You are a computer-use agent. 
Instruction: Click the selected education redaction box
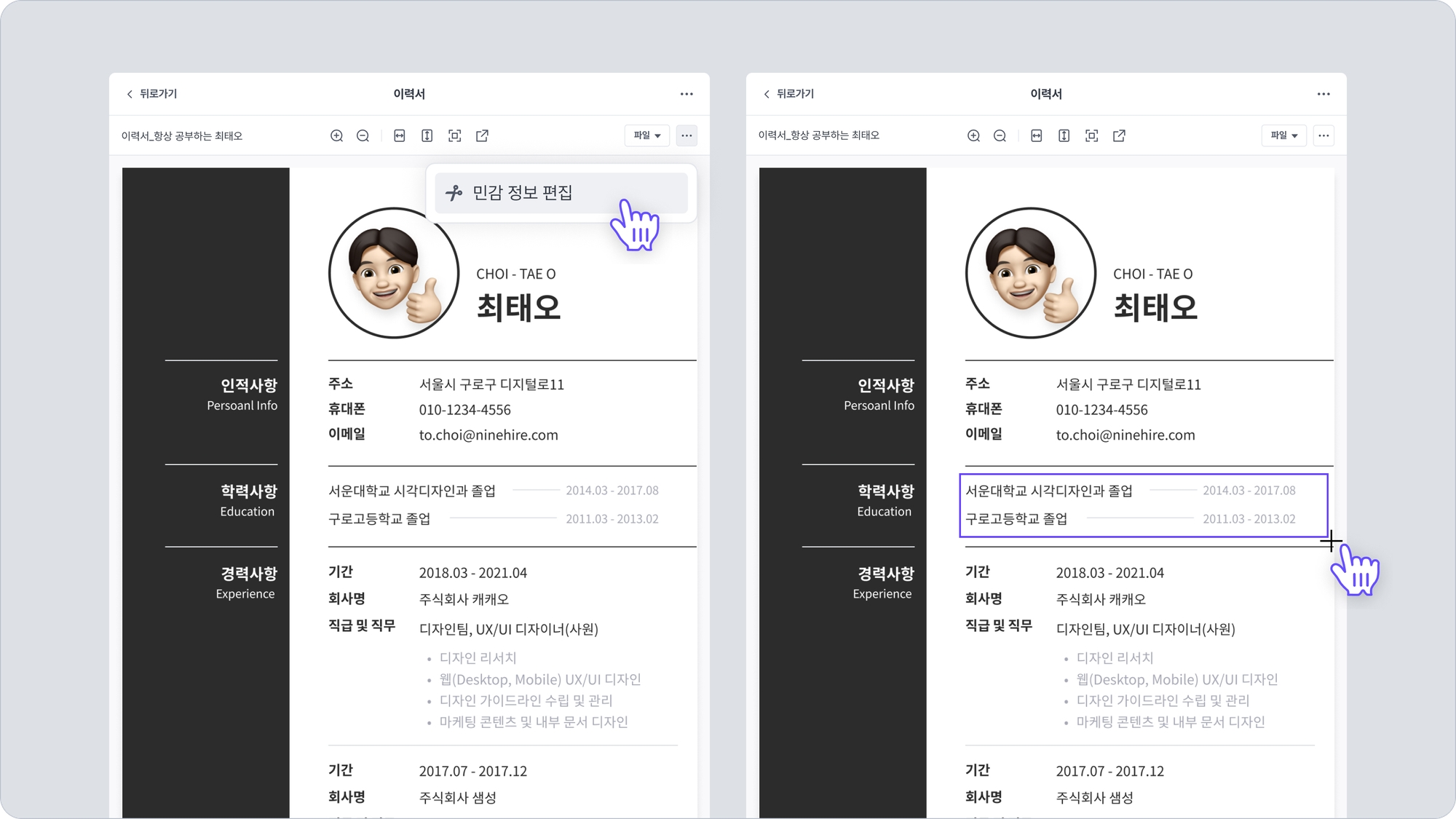coord(1143,505)
